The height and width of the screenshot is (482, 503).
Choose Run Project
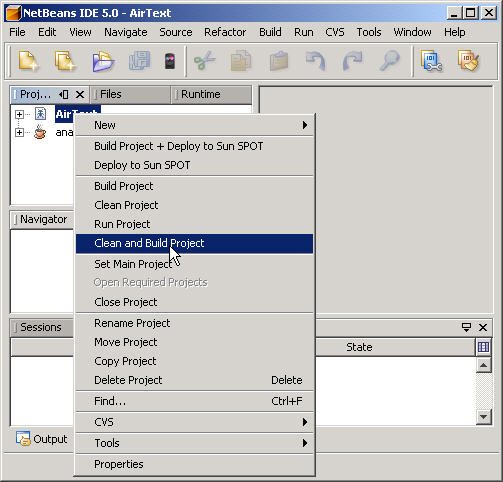coord(195,224)
